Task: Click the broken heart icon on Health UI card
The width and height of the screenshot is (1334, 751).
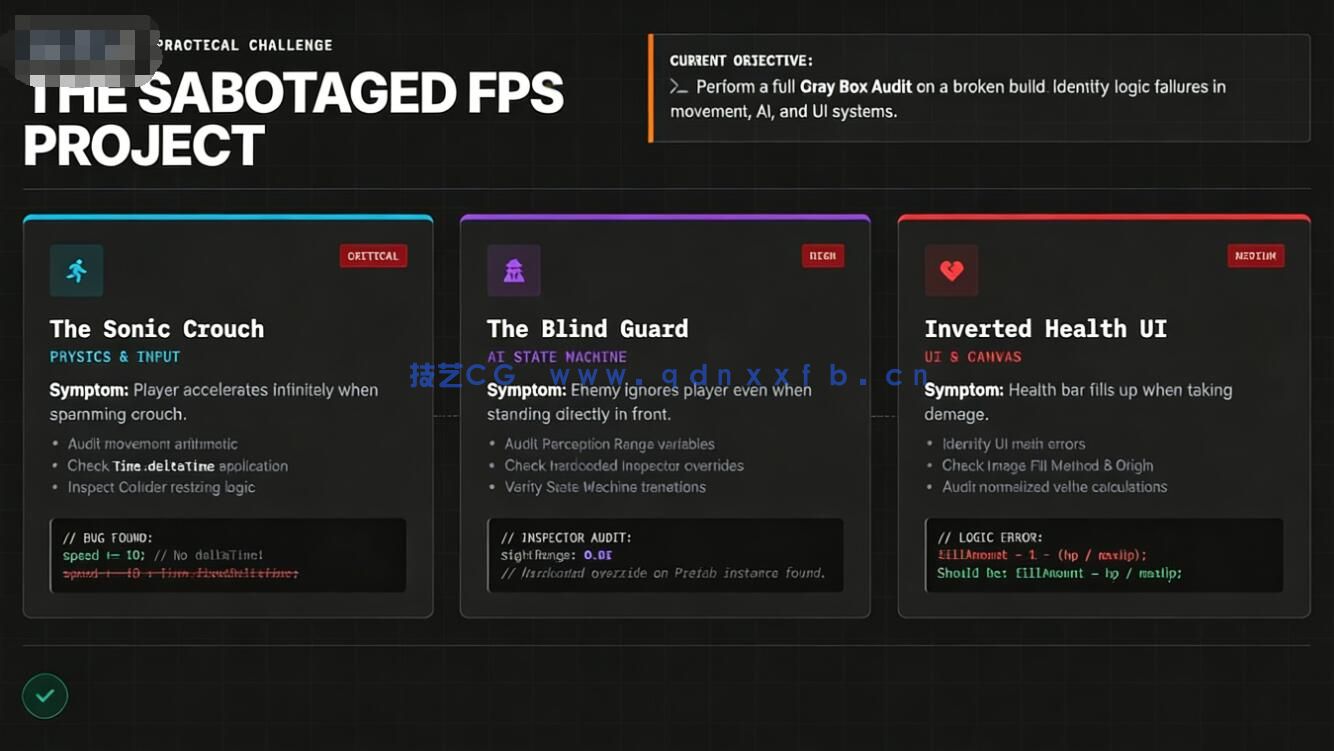Action: tap(951, 270)
